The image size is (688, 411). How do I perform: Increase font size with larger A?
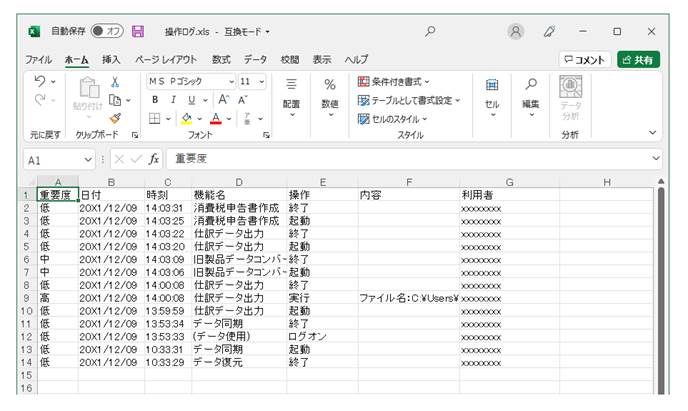click(x=223, y=100)
